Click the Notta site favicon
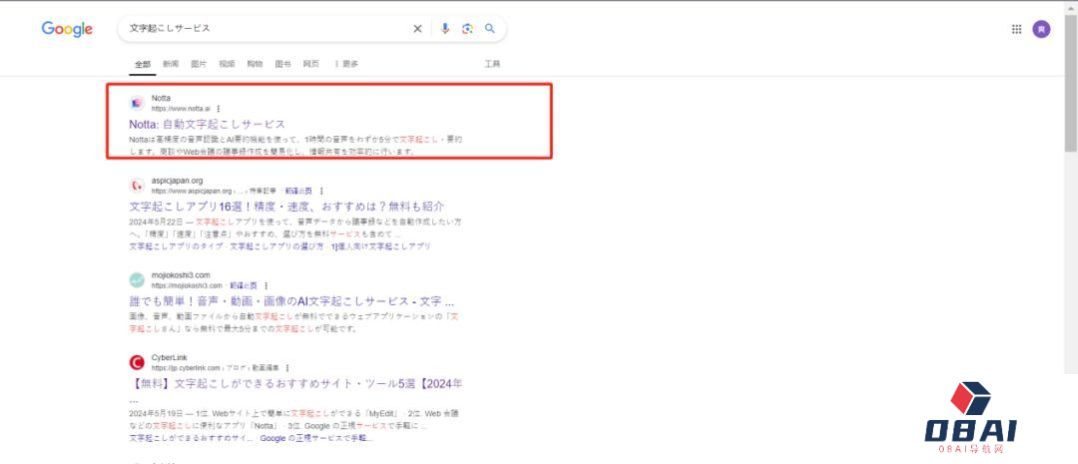This screenshot has width=1078, height=464. [137, 103]
